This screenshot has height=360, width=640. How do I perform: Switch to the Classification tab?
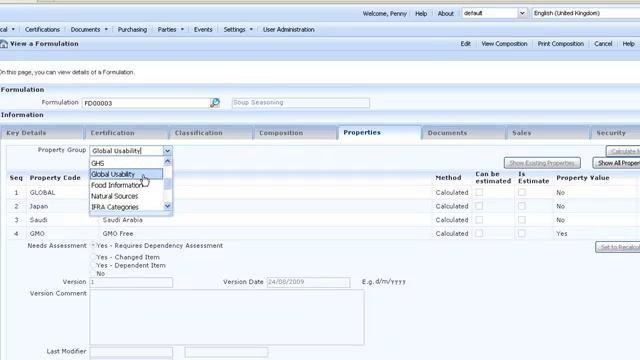pos(211,133)
